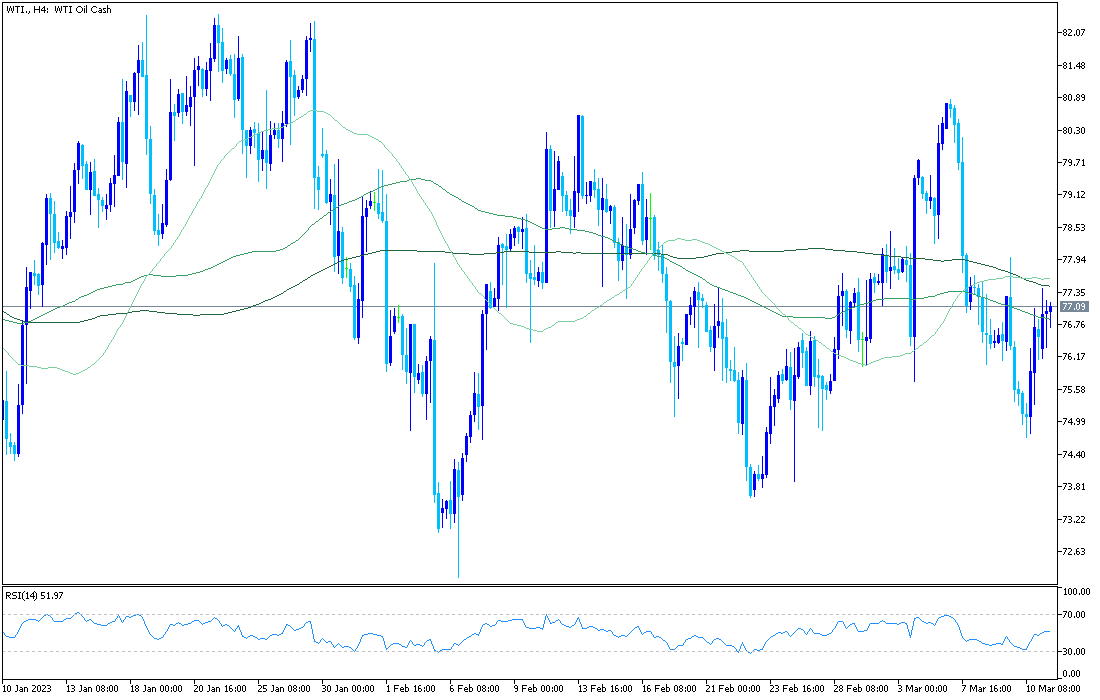Screen dimensions: 1100x700
Task: Click the chart title 'WTI., H4: WTI Oil Cash'
Action: click(59, 10)
